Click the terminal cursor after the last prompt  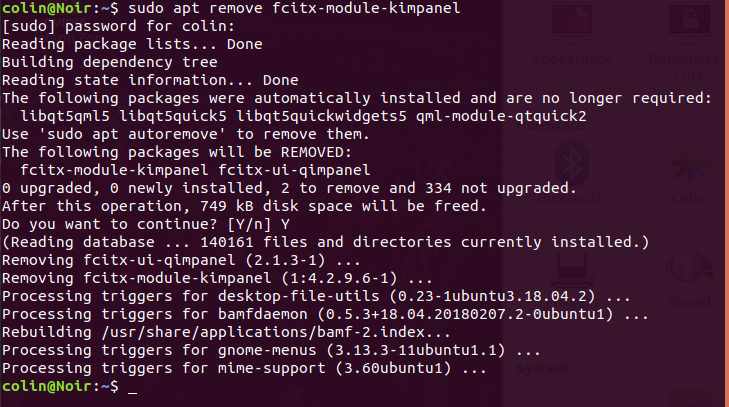133,387
